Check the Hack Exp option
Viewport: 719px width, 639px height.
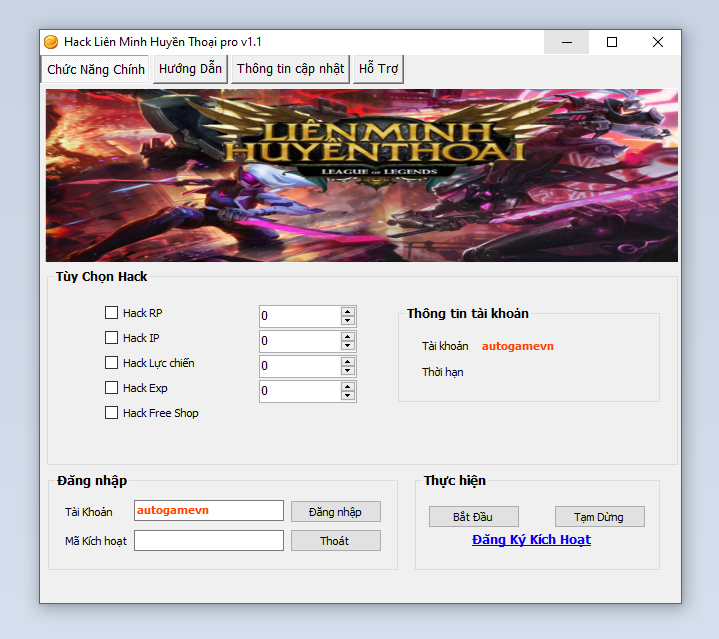pyautogui.click(x=112, y=388)
